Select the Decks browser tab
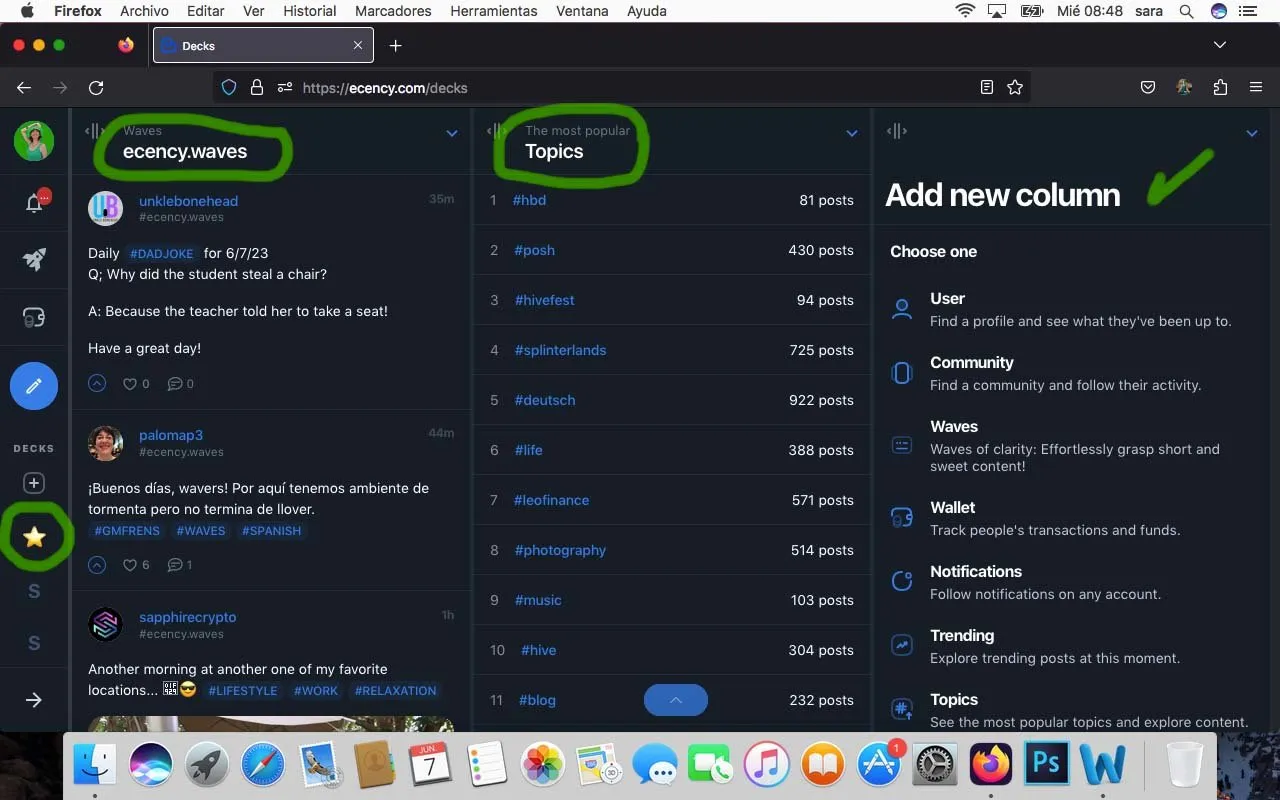 click(263, 45)
